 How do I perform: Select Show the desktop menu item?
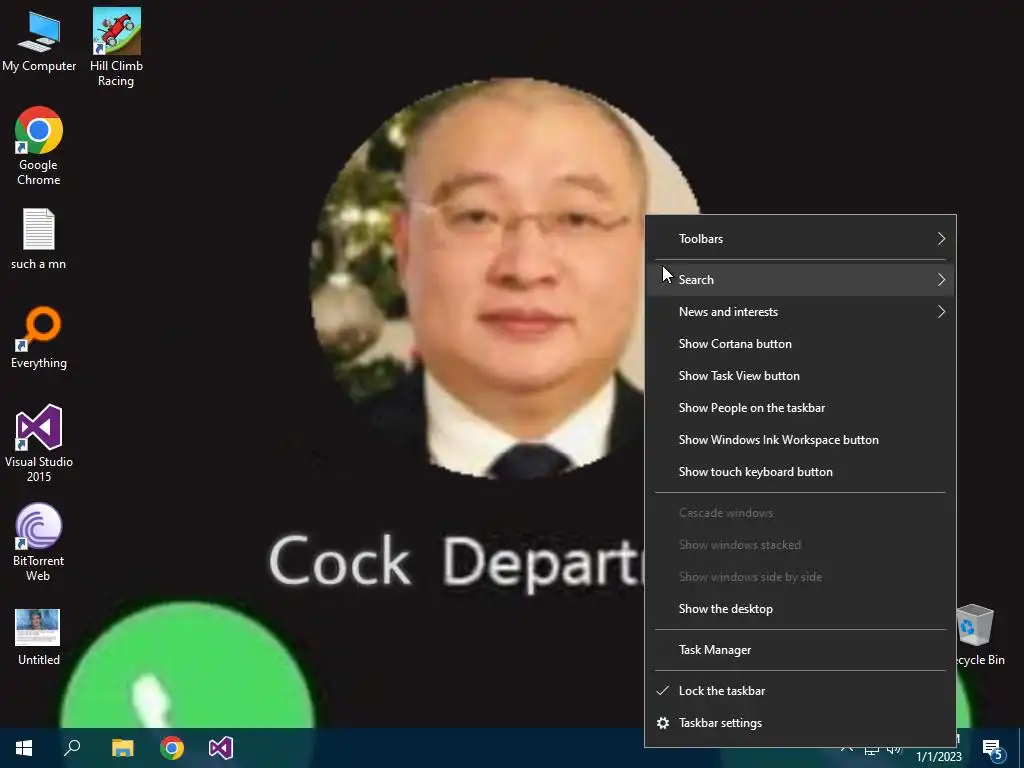800,609
